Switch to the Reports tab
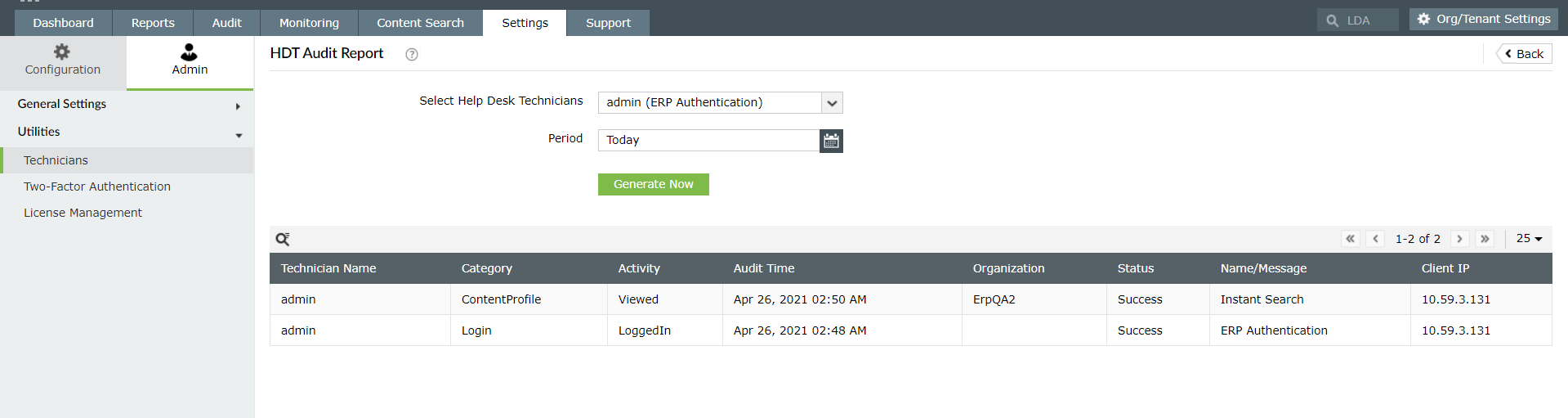The height and width of the screenshot is (418, 1568). pyautogui.click(x=153, y=23)
